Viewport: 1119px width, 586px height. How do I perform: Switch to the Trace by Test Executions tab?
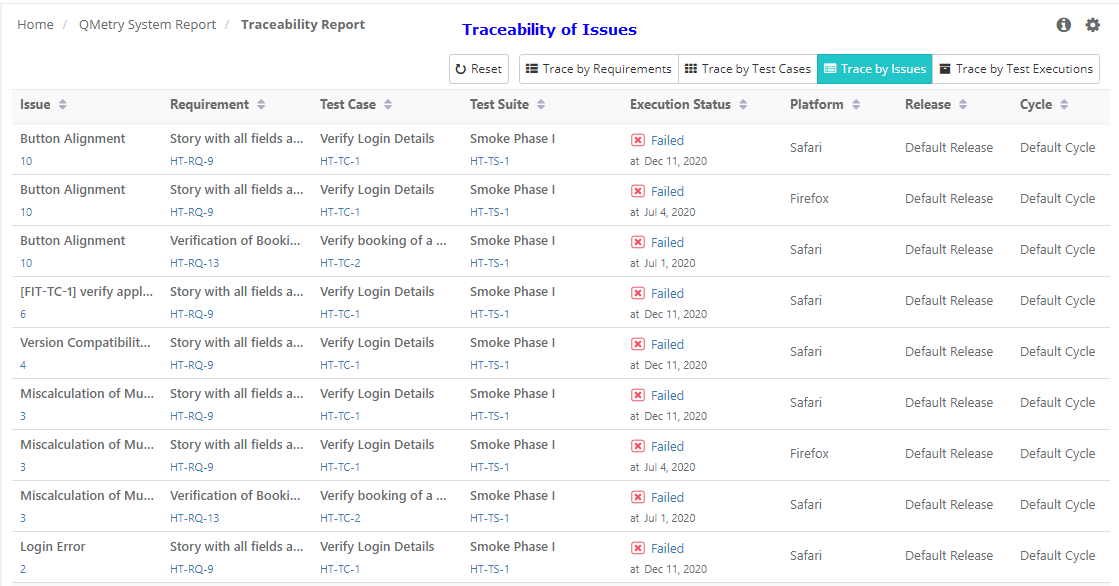click(1016, 69)
